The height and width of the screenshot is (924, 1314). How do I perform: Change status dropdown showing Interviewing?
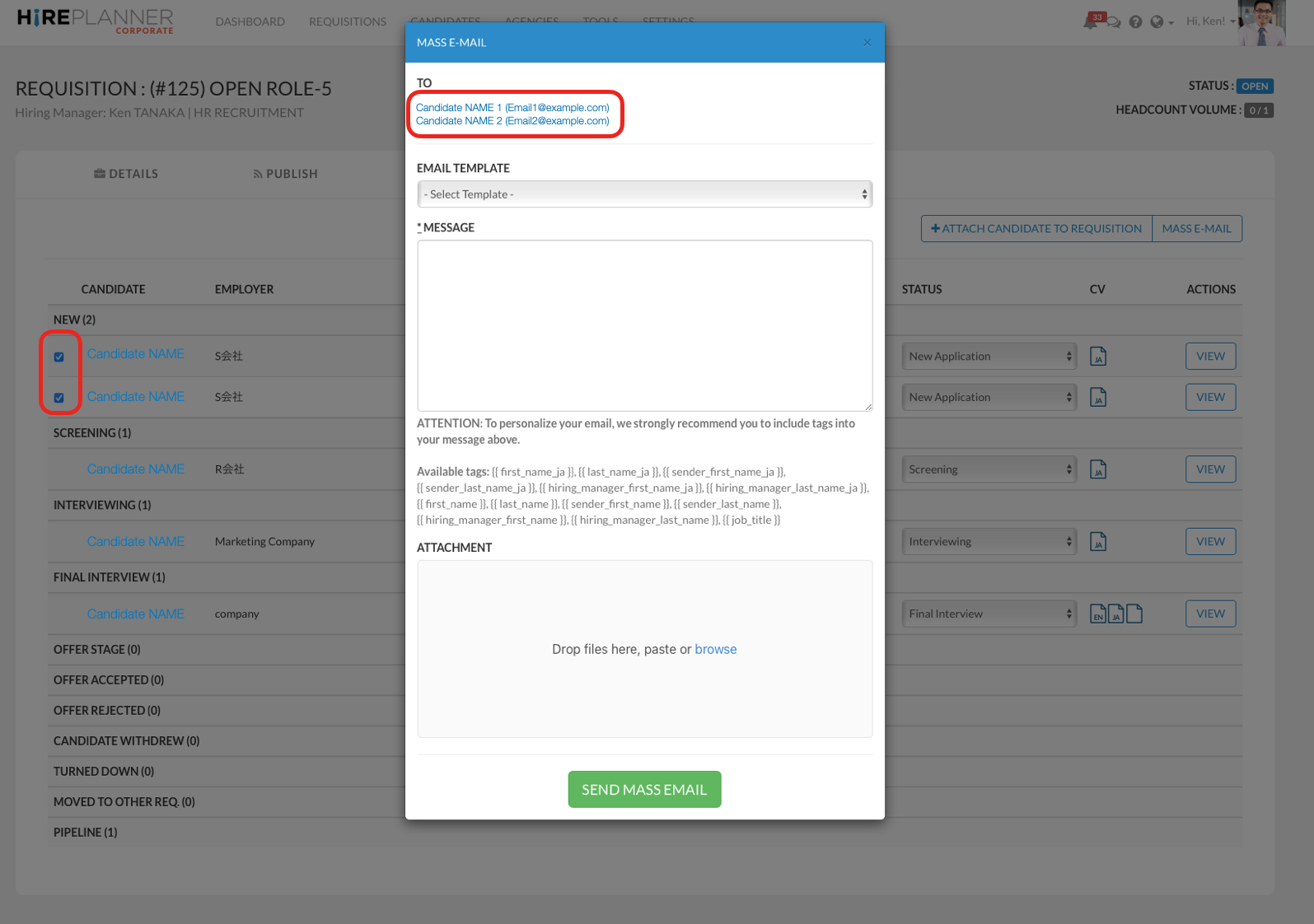[x=989, y=542]
